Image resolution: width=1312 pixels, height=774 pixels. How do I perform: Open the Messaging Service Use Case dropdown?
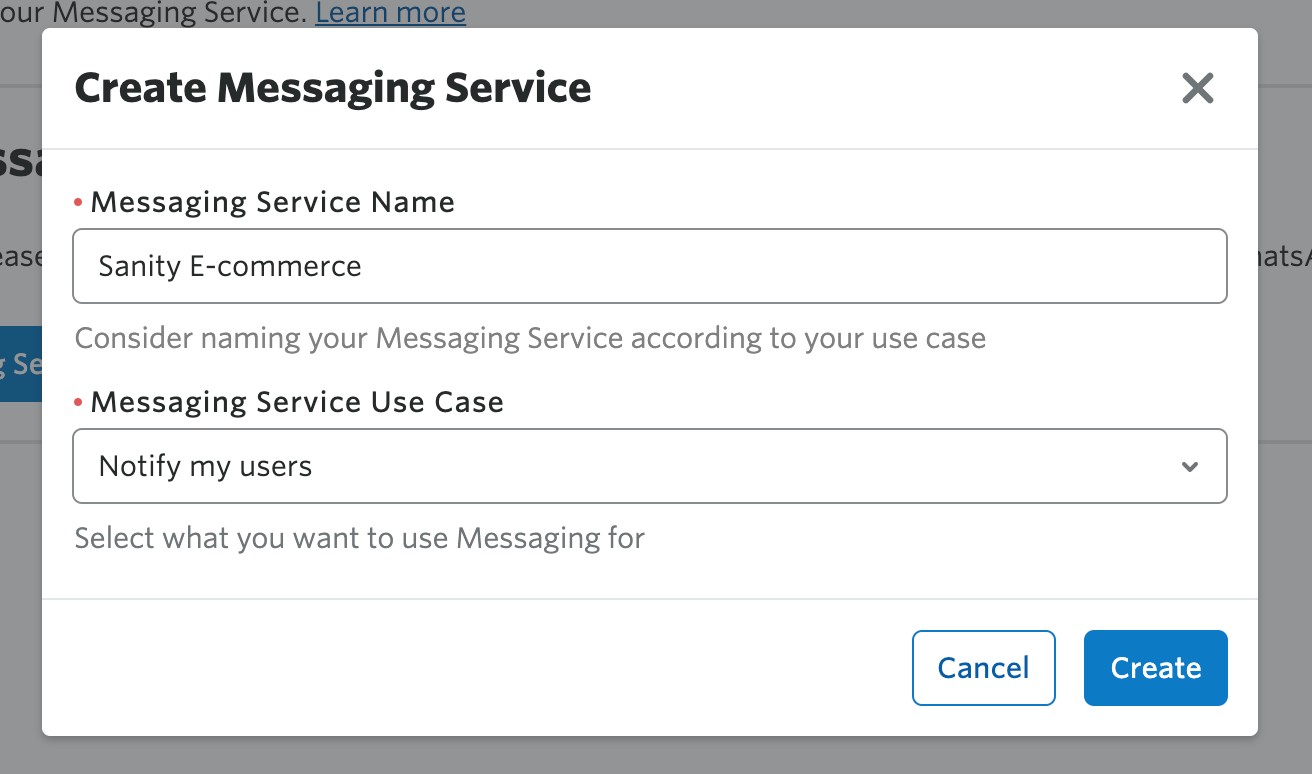pyautogui.click(x=650, y=466)
